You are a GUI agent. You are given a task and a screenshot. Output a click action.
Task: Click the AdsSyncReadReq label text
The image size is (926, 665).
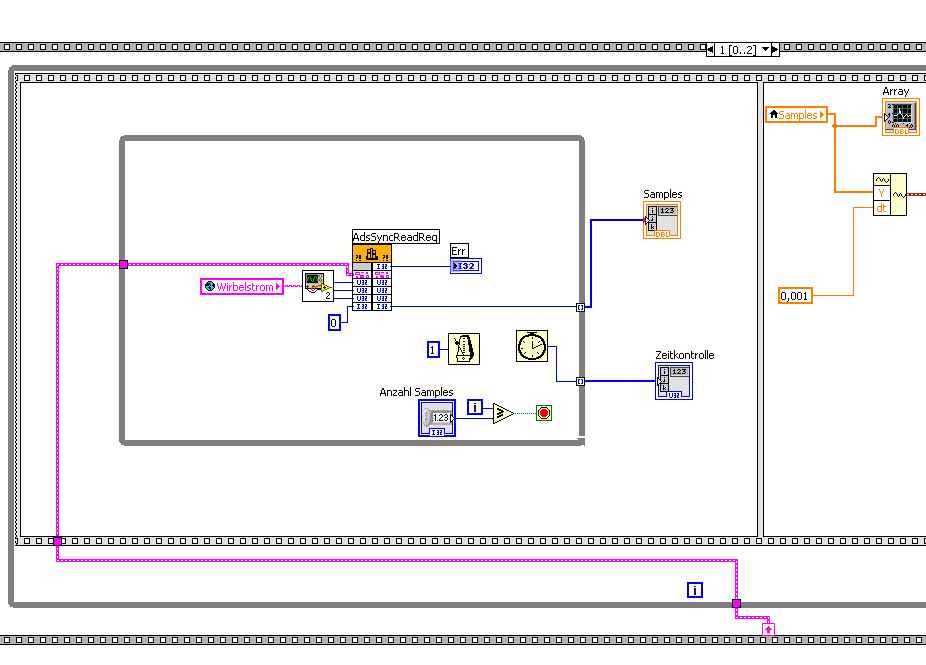point(396,237)
